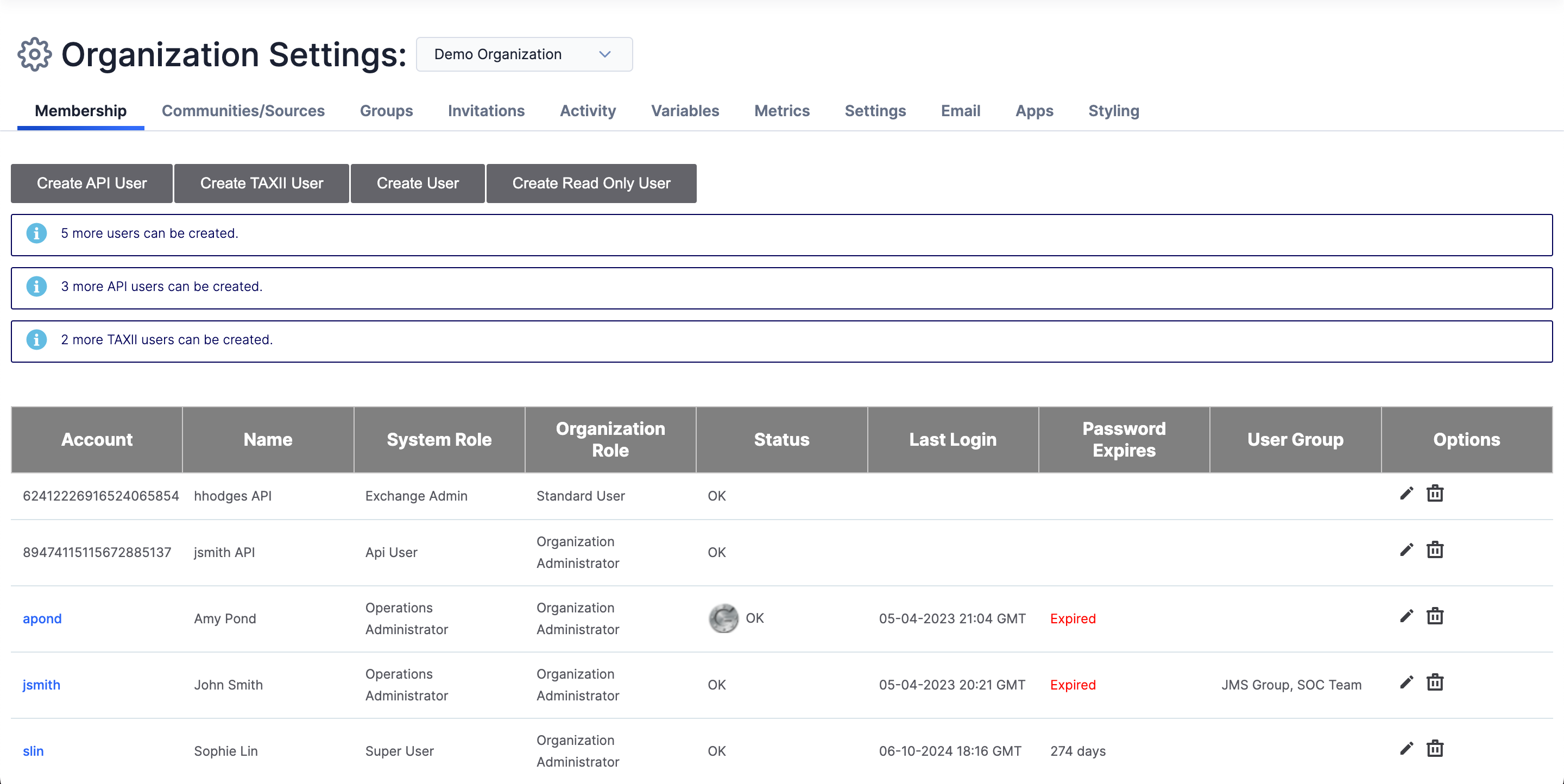
Task: Click 'Super User' system role cell
Action: [x=399, y=751]
